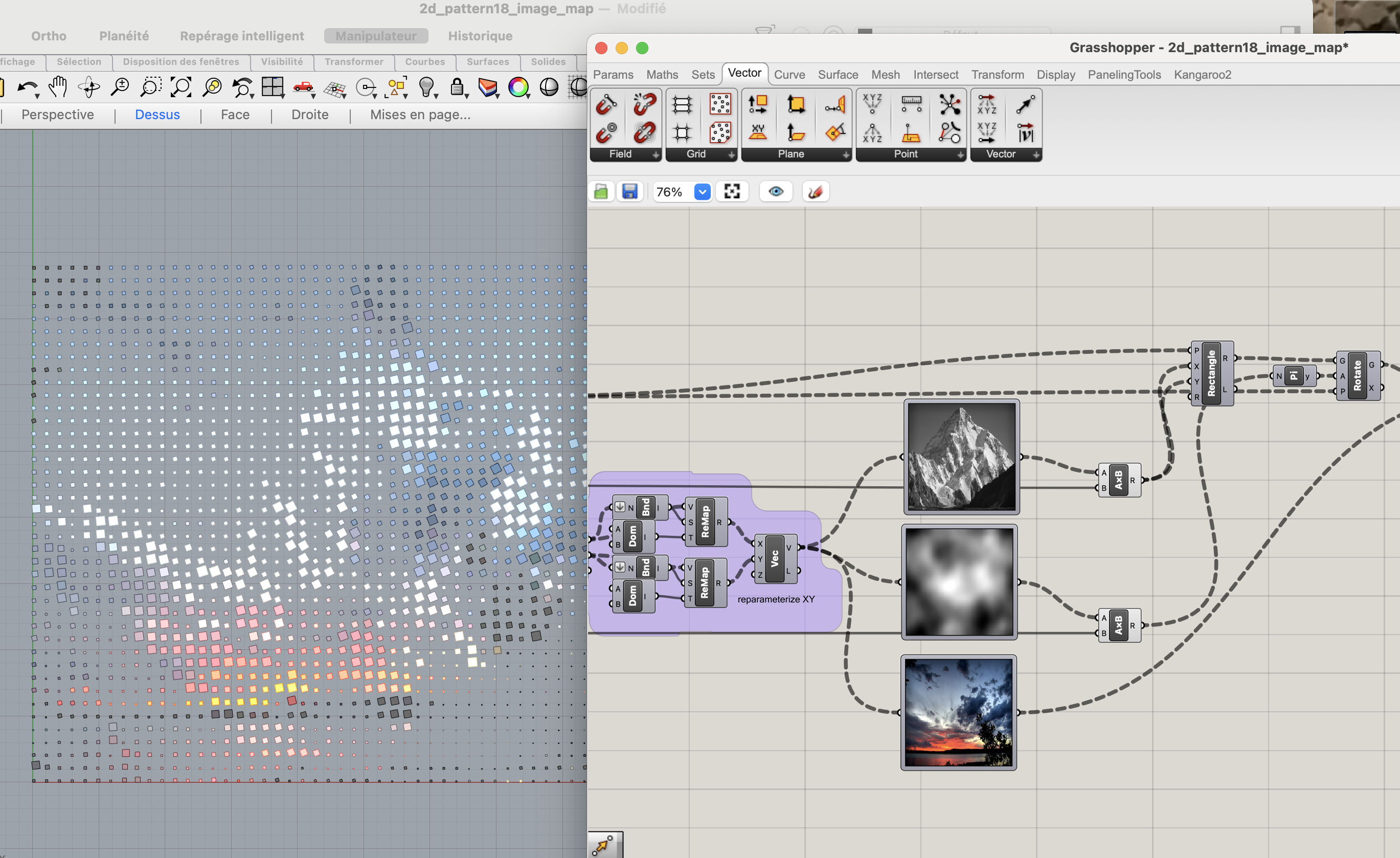Open the Perspective viewport tab
This screenshot has height=858, width=1400.
57,114
